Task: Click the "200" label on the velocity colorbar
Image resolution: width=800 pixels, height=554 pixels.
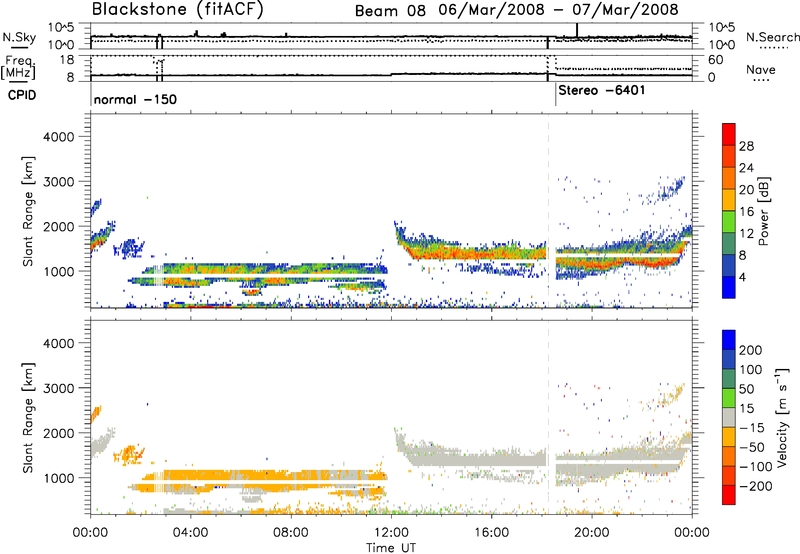Action: pos(751,350)
